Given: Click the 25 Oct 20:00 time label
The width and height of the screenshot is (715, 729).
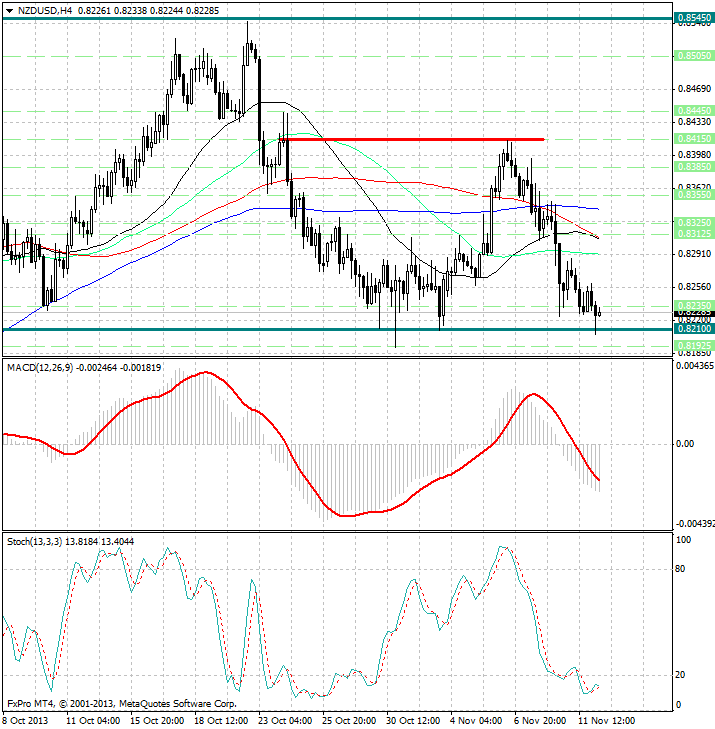Looking at the screenshot, I should tap(349, 721).
